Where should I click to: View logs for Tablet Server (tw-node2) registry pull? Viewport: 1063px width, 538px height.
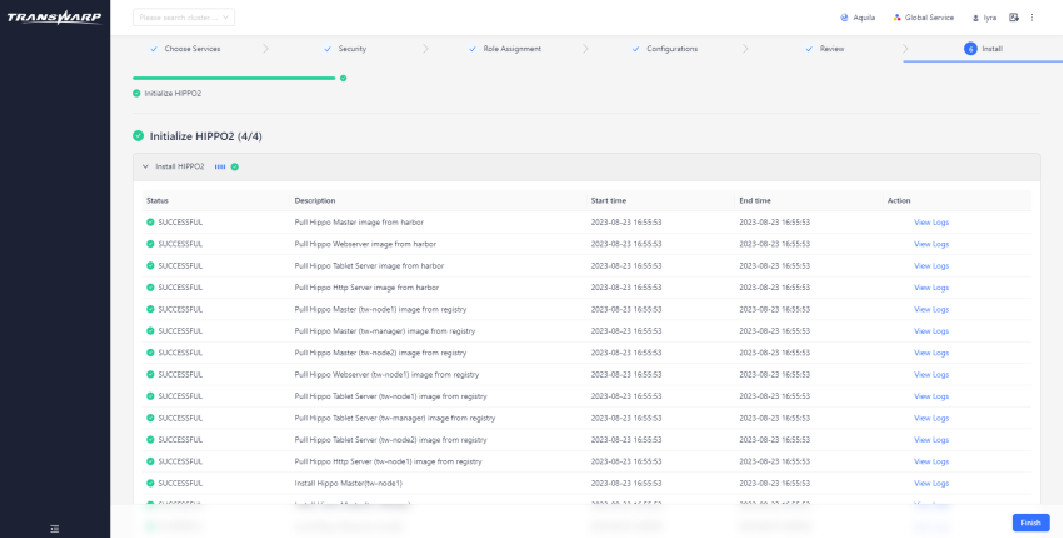coord(931,440)
